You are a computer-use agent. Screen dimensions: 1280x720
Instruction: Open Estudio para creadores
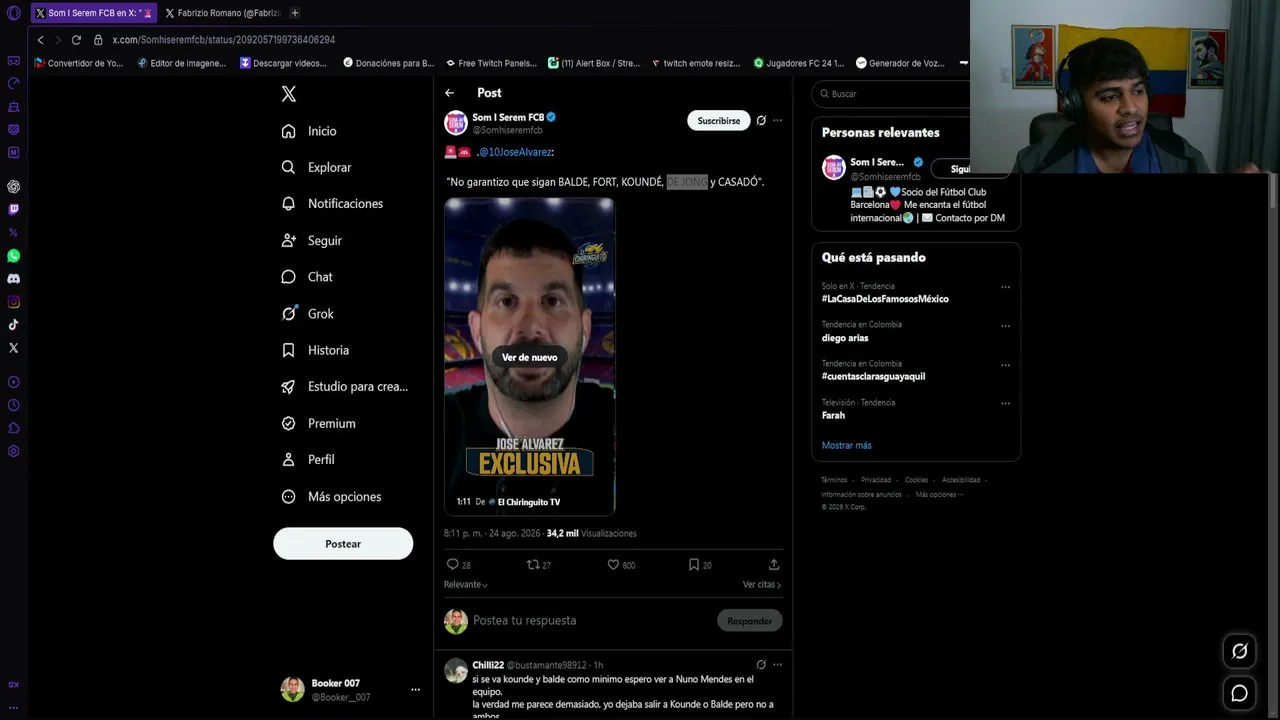[x=344, y=386]
